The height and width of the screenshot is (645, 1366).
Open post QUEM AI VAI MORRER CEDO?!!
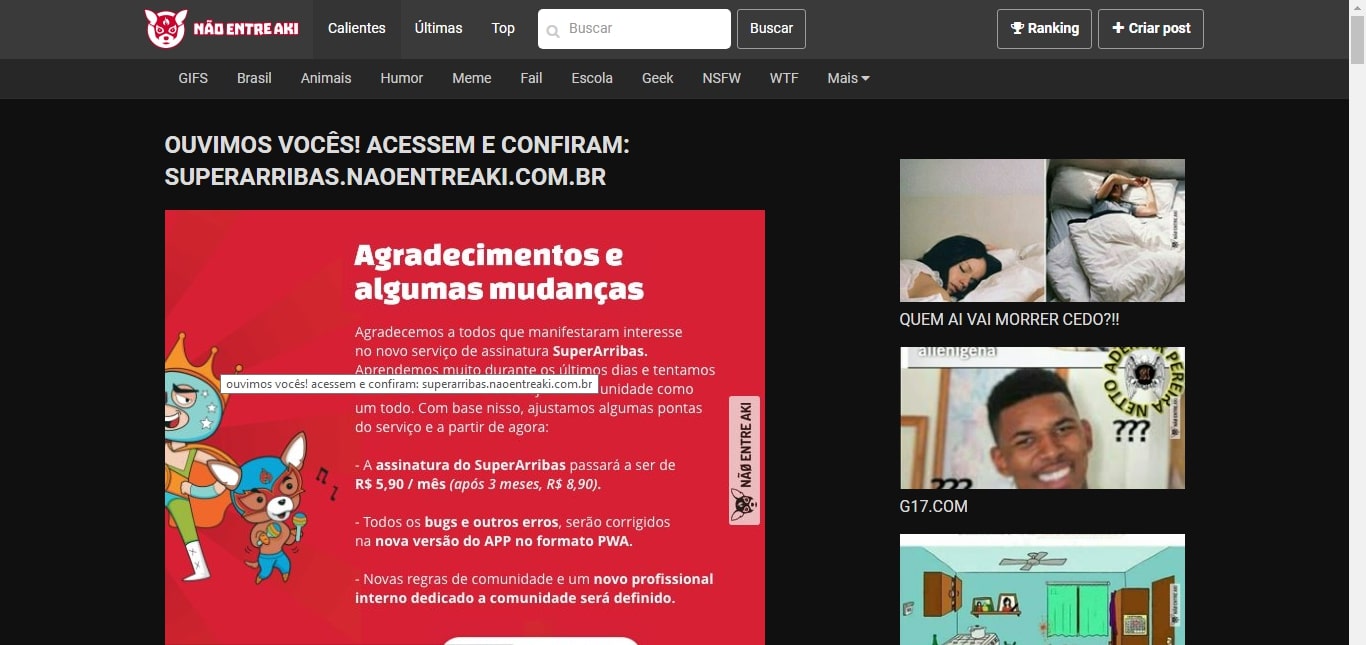(1009, 319)
